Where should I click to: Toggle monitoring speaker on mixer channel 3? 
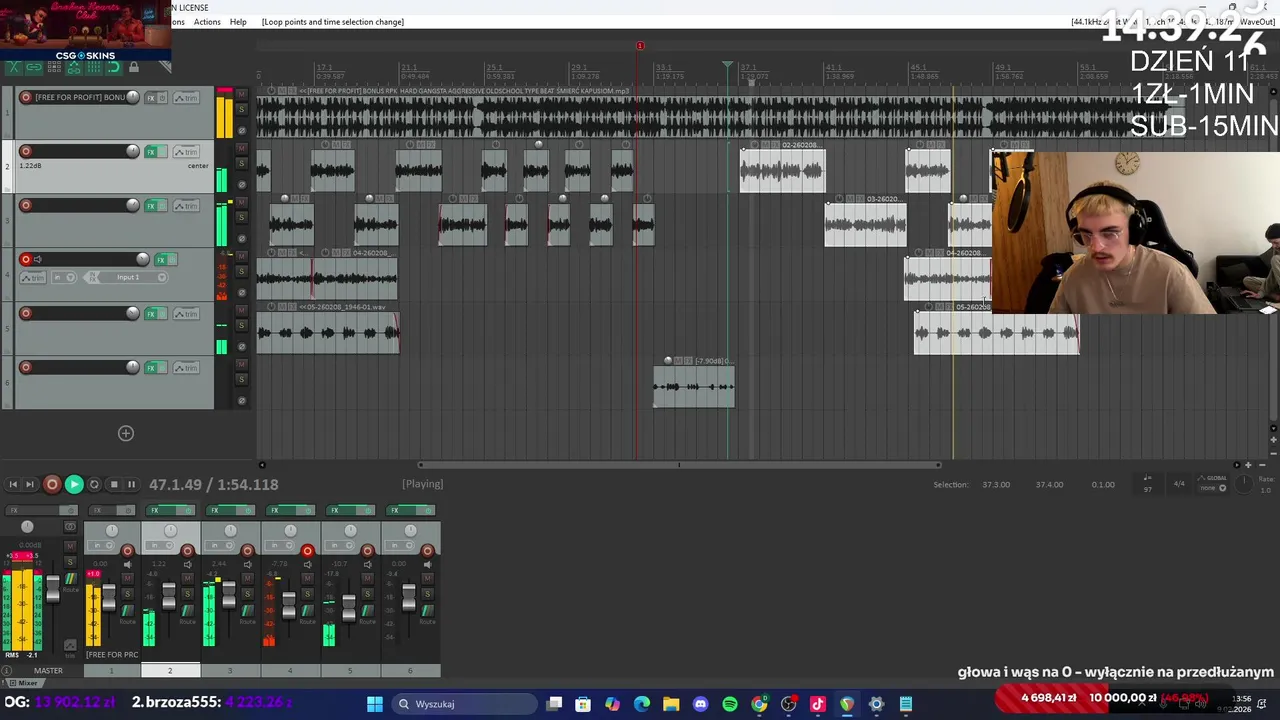(x=247, y=565)
